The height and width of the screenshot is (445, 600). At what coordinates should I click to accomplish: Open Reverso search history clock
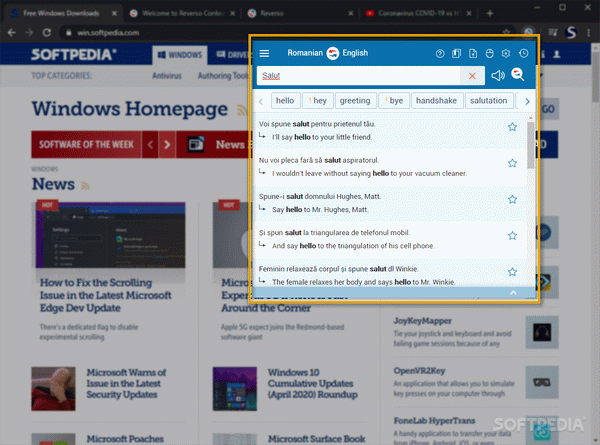pos(523,54)
